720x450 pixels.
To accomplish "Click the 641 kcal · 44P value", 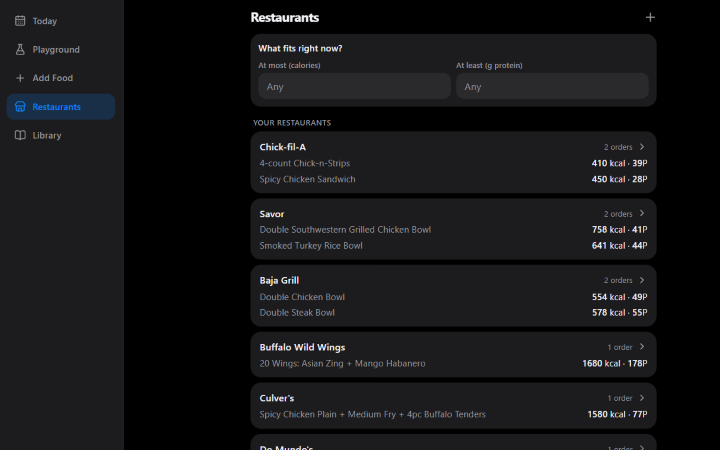I will [x=619, y=246].
